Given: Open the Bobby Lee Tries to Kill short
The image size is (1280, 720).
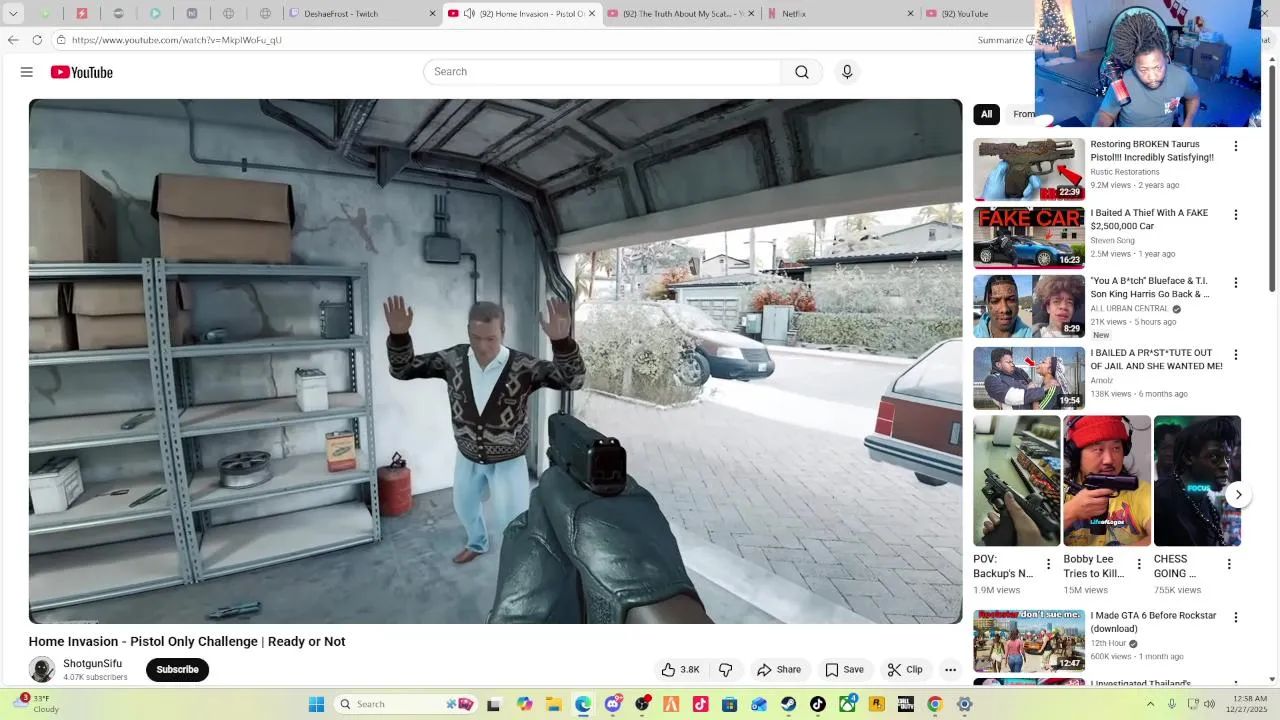Looking at the screenshot, I should [x=1107, y=481].
